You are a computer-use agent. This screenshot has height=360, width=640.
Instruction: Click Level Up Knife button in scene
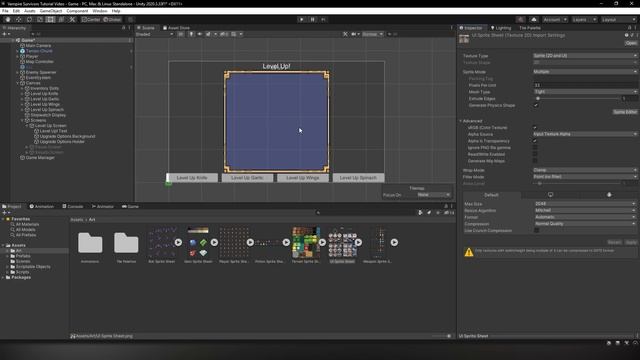point(192,178)
